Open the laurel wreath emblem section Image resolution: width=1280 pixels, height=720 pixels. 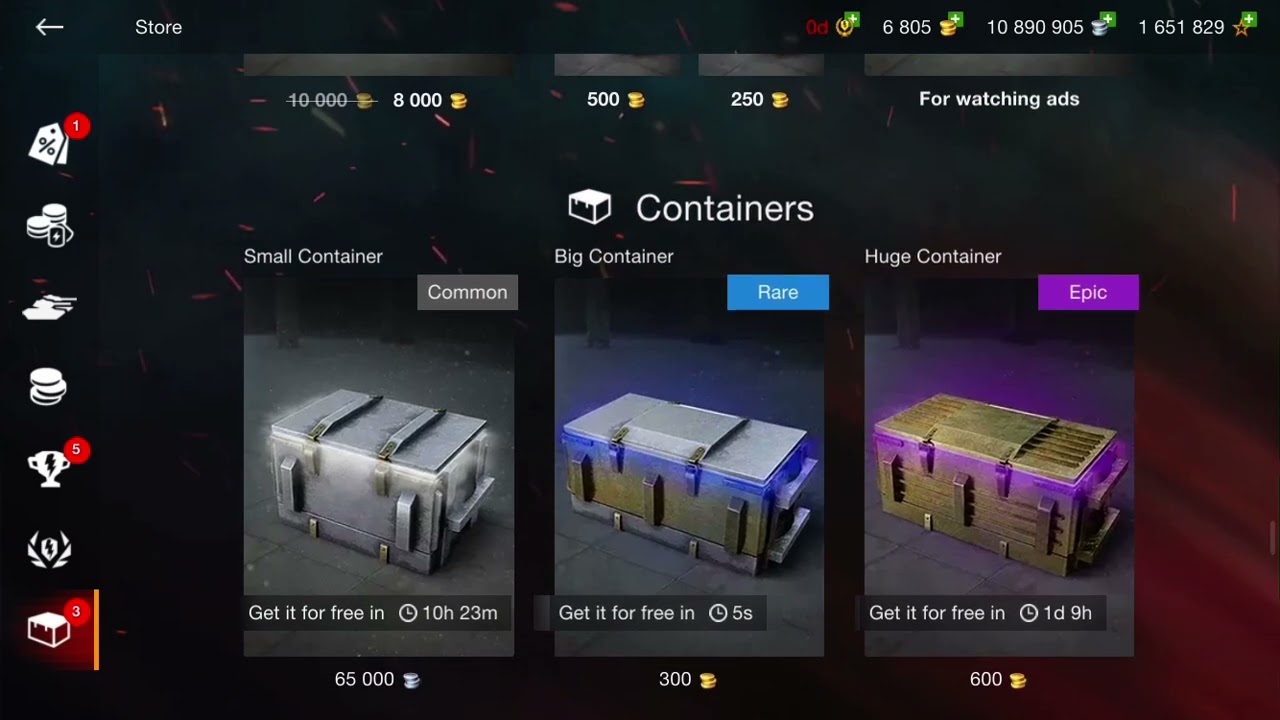(48, 549)
